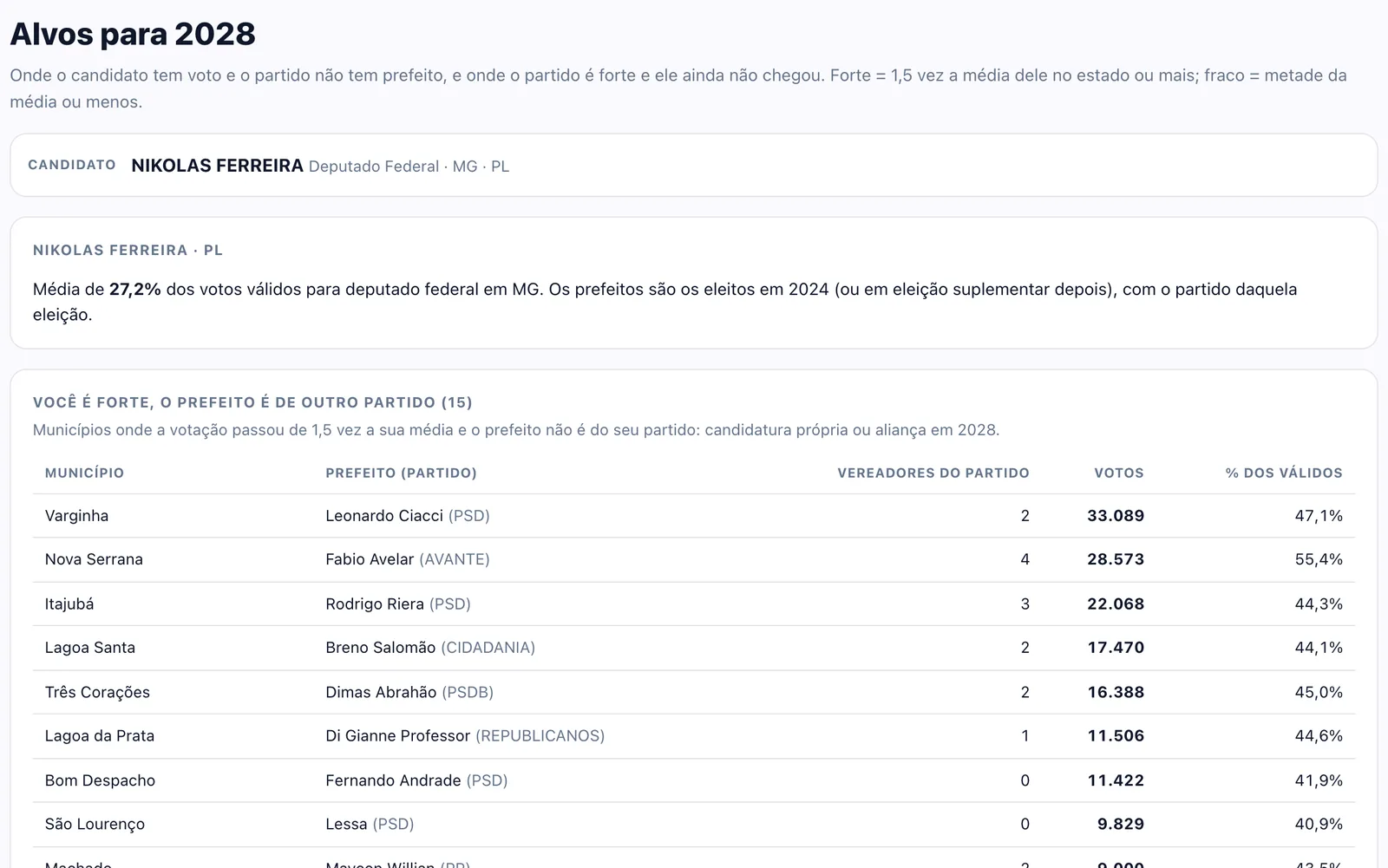The height and width of the screenshot is (868, 1388).
Task: Click the Município column header
Action: pos(84,473)
